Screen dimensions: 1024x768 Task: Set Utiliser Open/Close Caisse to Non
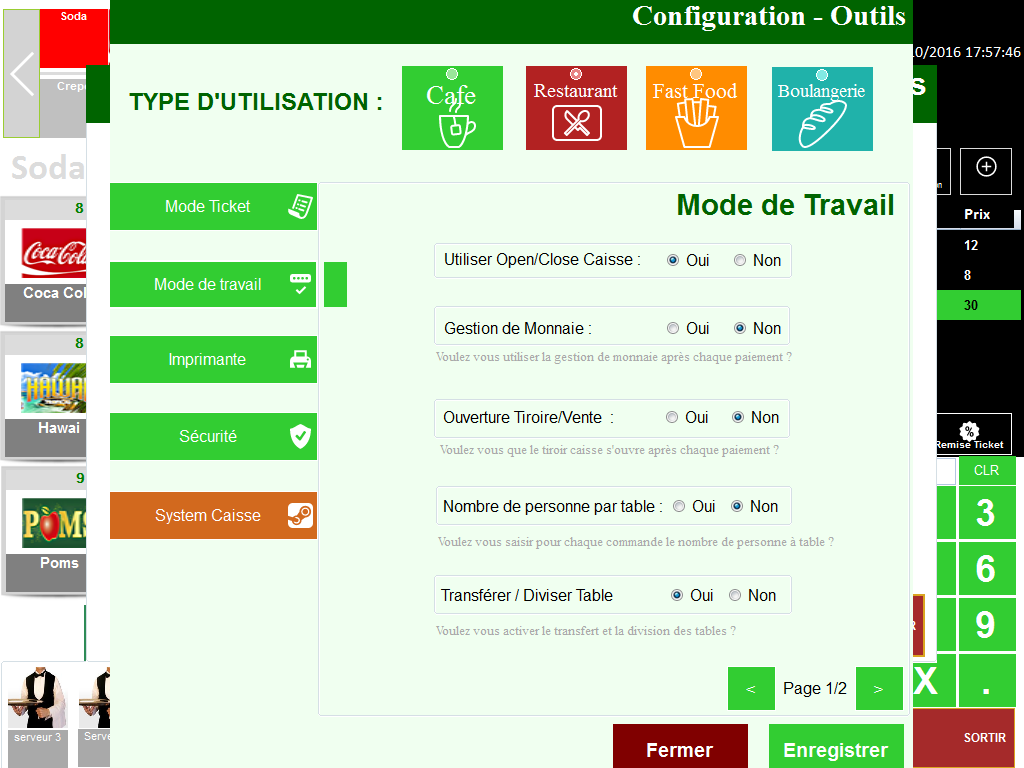[739, 260]
